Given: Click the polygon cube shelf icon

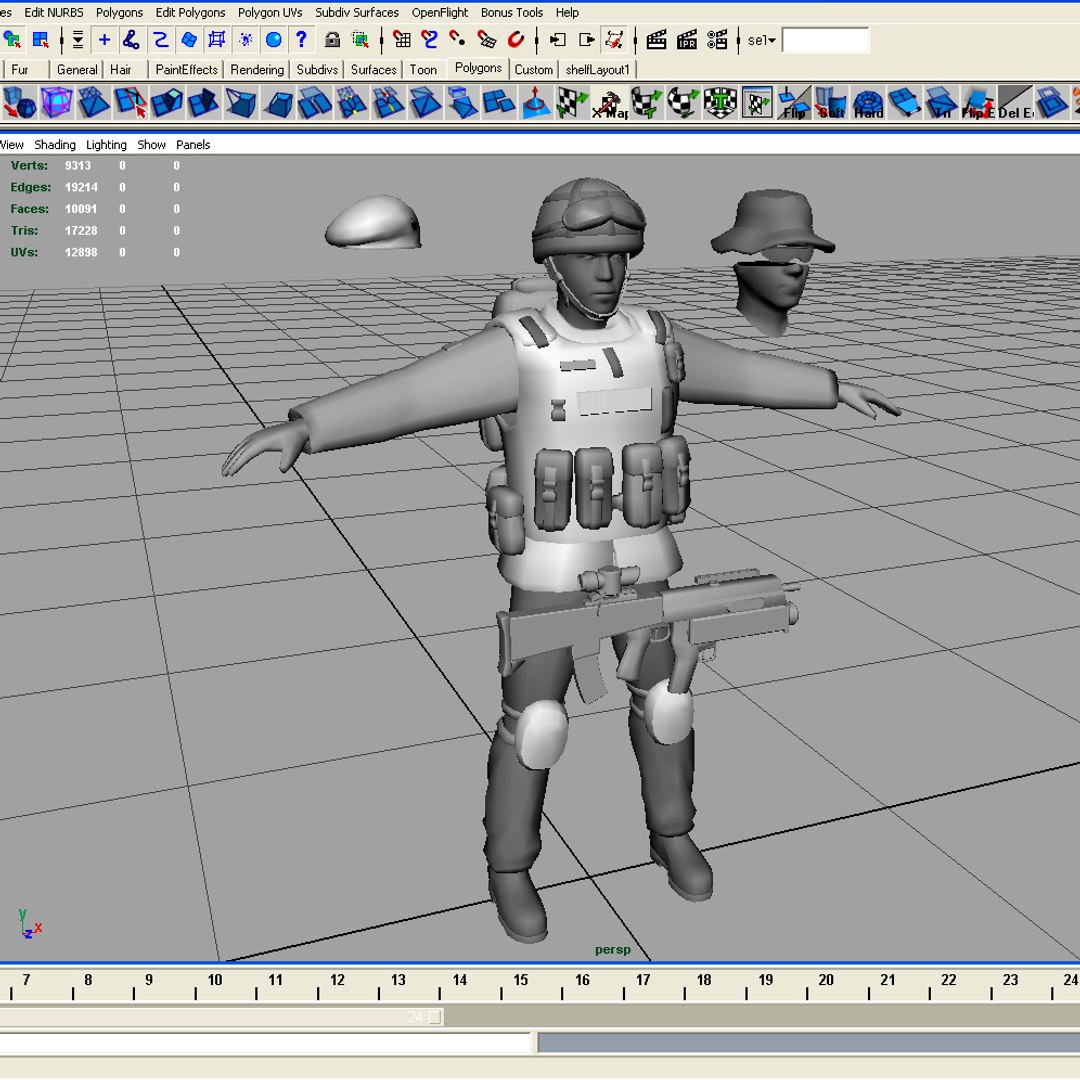Looking at the screenshot, I should pyautogui.click(x=56, y=103).
